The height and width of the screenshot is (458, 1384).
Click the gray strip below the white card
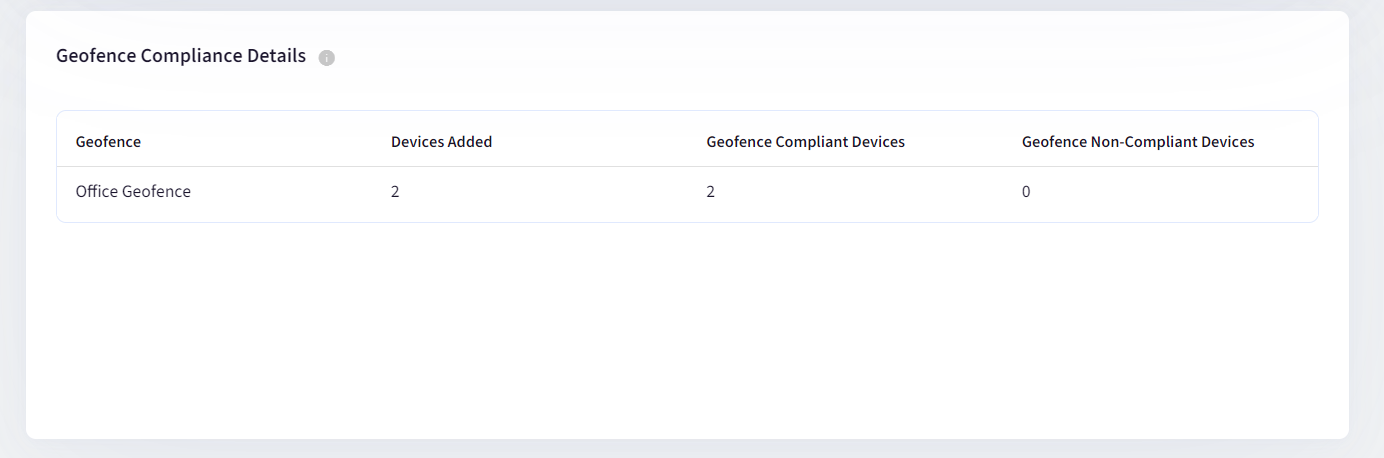click(687, 449)
